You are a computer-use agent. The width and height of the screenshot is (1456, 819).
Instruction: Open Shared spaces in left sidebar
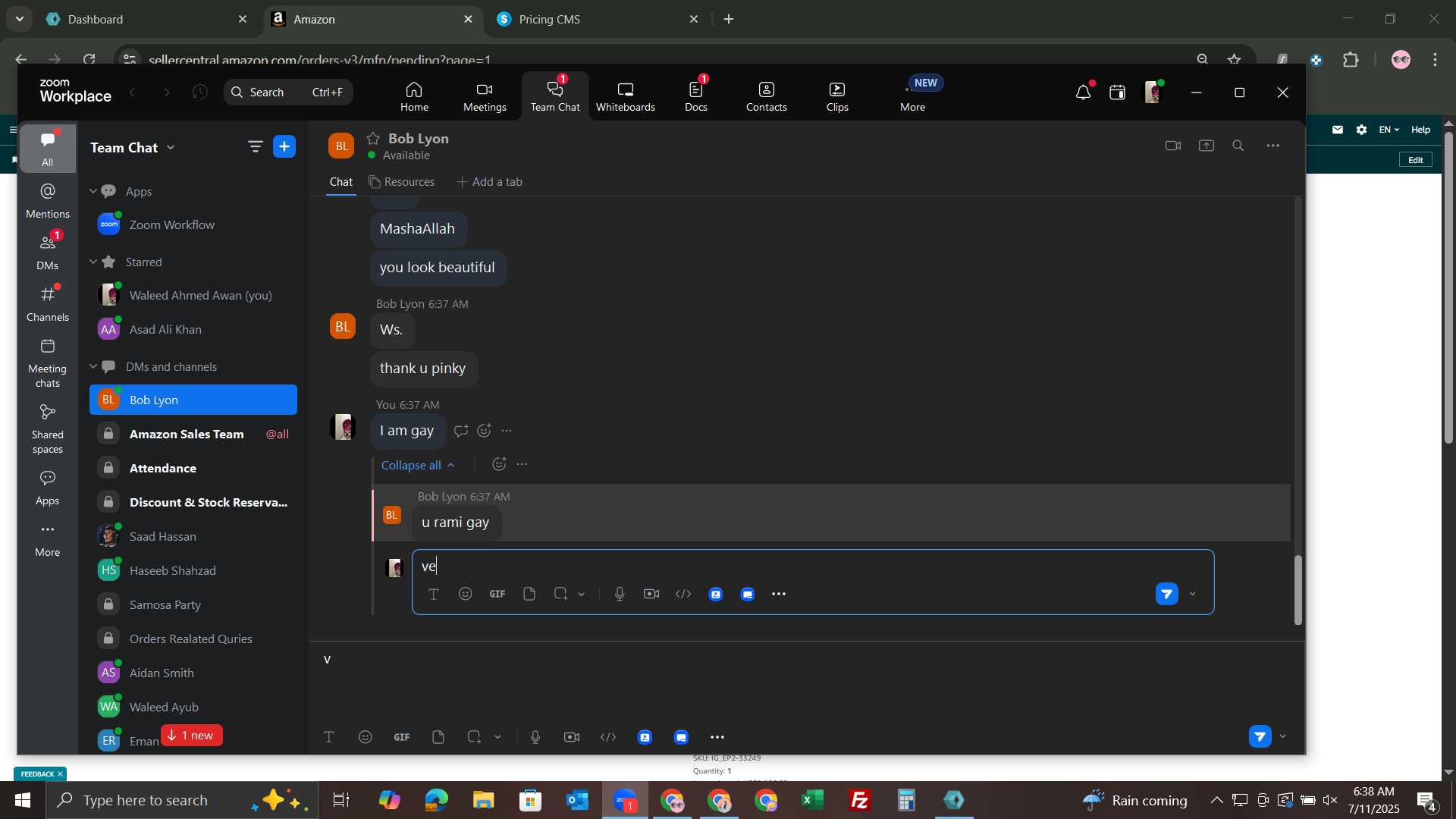click(x=47, y=428)
